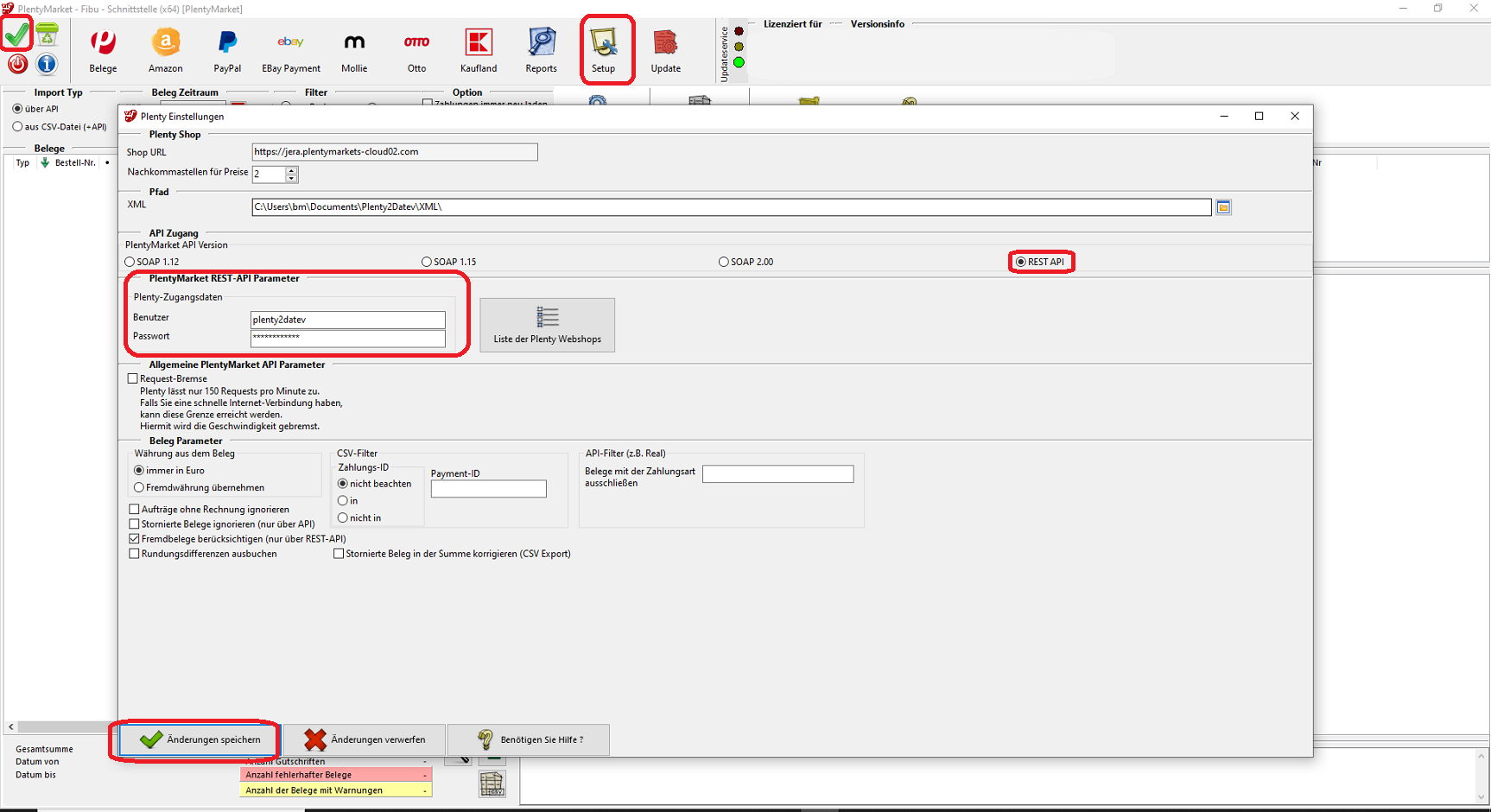Increase Nachkommastellen für Preise spinner
The width and height of the screenshot is (1491, 812).
pos(292,170)
